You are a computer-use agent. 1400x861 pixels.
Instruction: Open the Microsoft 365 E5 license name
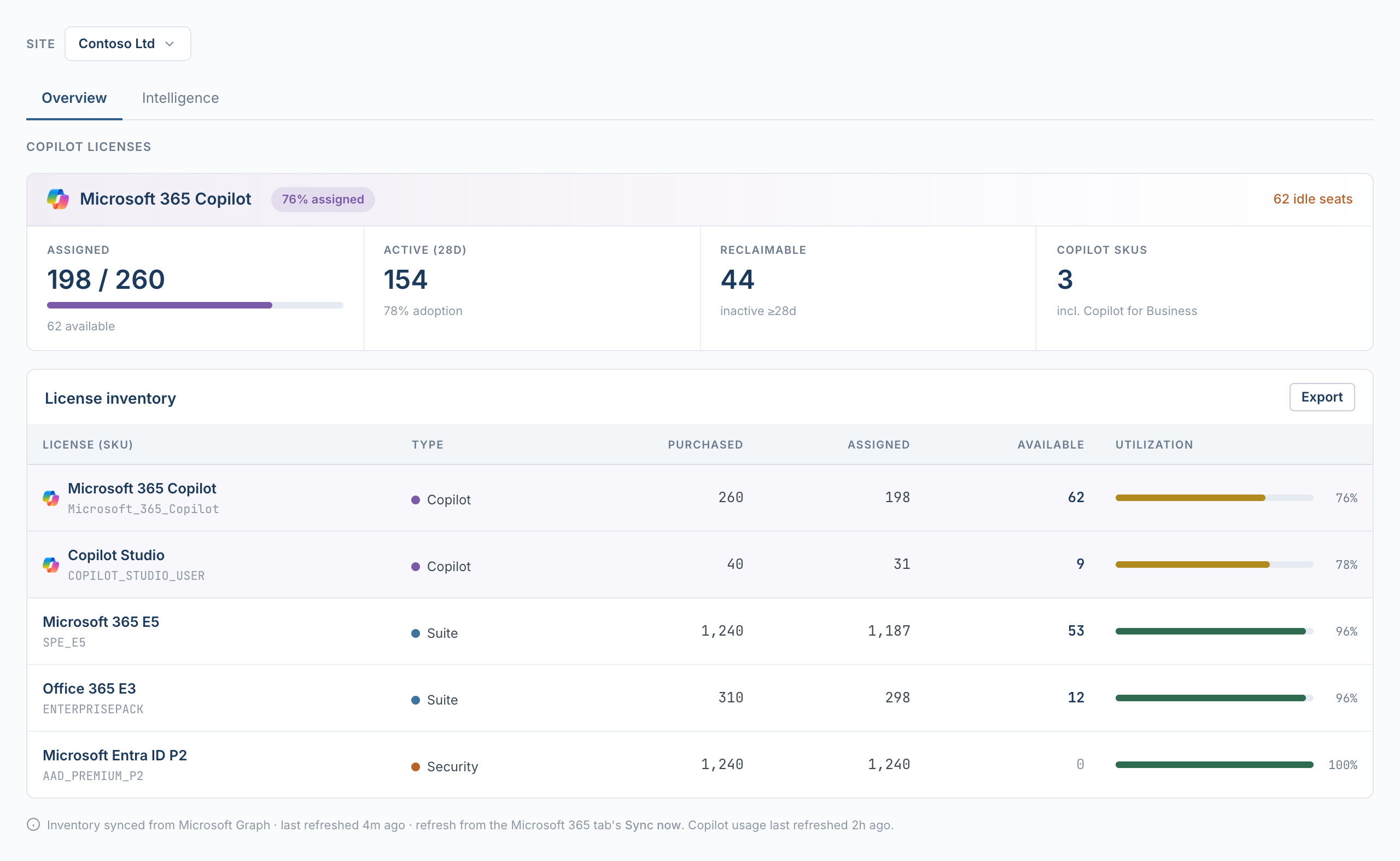point(101,621)
